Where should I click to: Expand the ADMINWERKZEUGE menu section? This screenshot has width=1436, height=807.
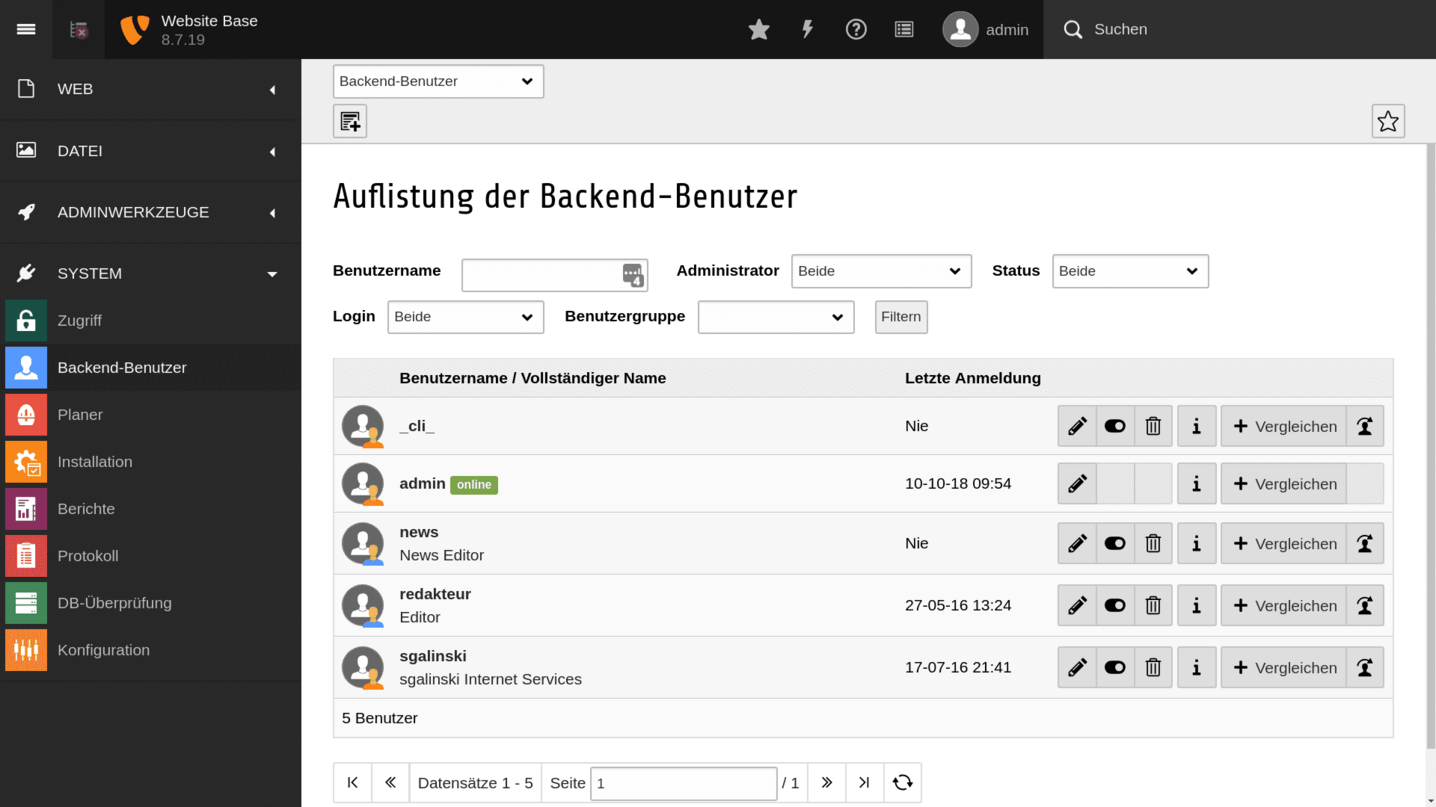(x=133, y=212)
